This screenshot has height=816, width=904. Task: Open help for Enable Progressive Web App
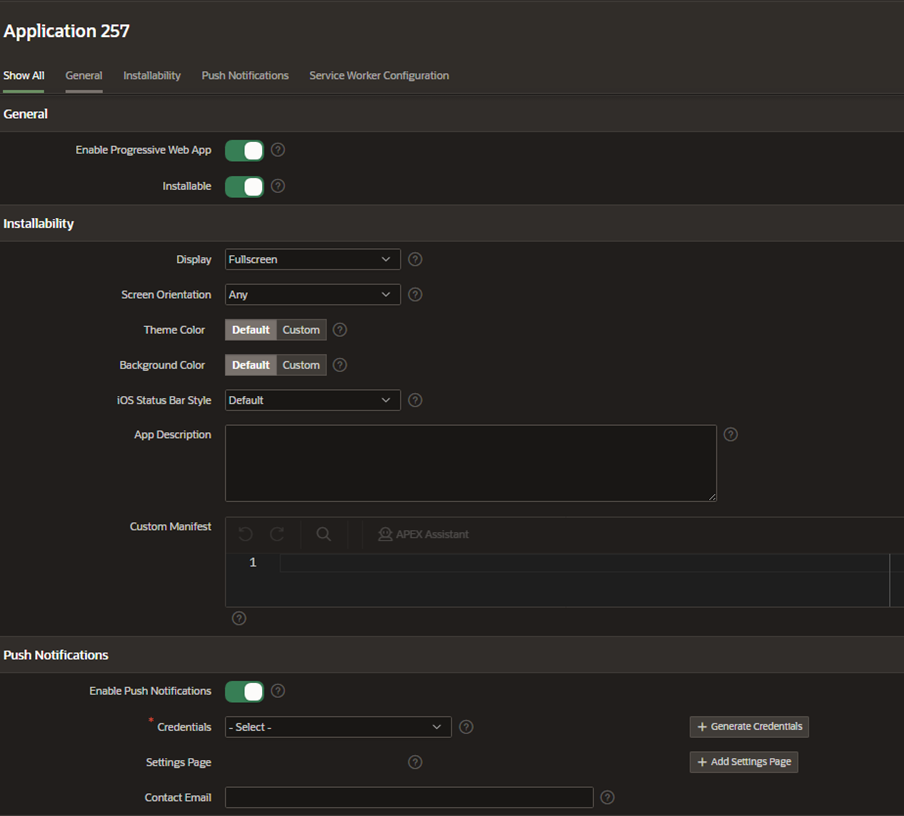click(x=278, y=150)
